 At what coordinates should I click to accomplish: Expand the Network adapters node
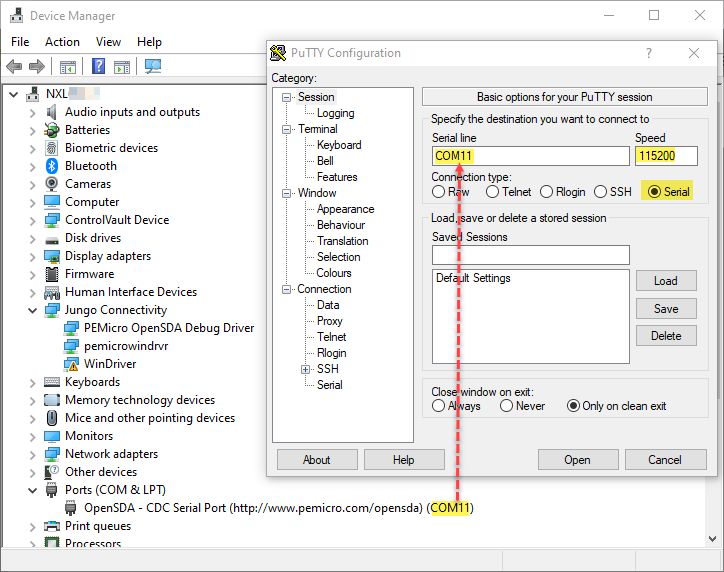(32, 454)
